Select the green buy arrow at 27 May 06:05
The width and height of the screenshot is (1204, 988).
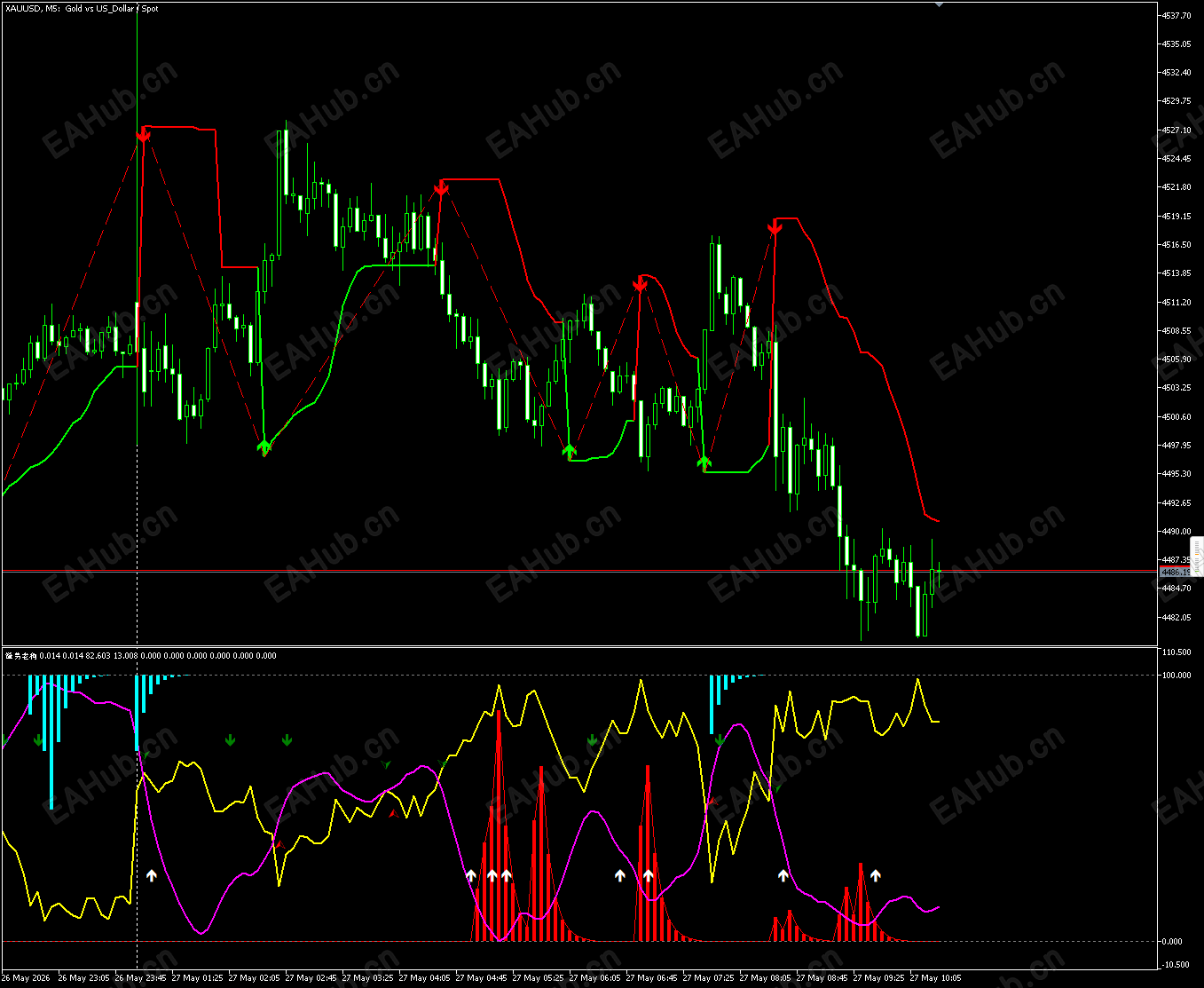point(570,451)
